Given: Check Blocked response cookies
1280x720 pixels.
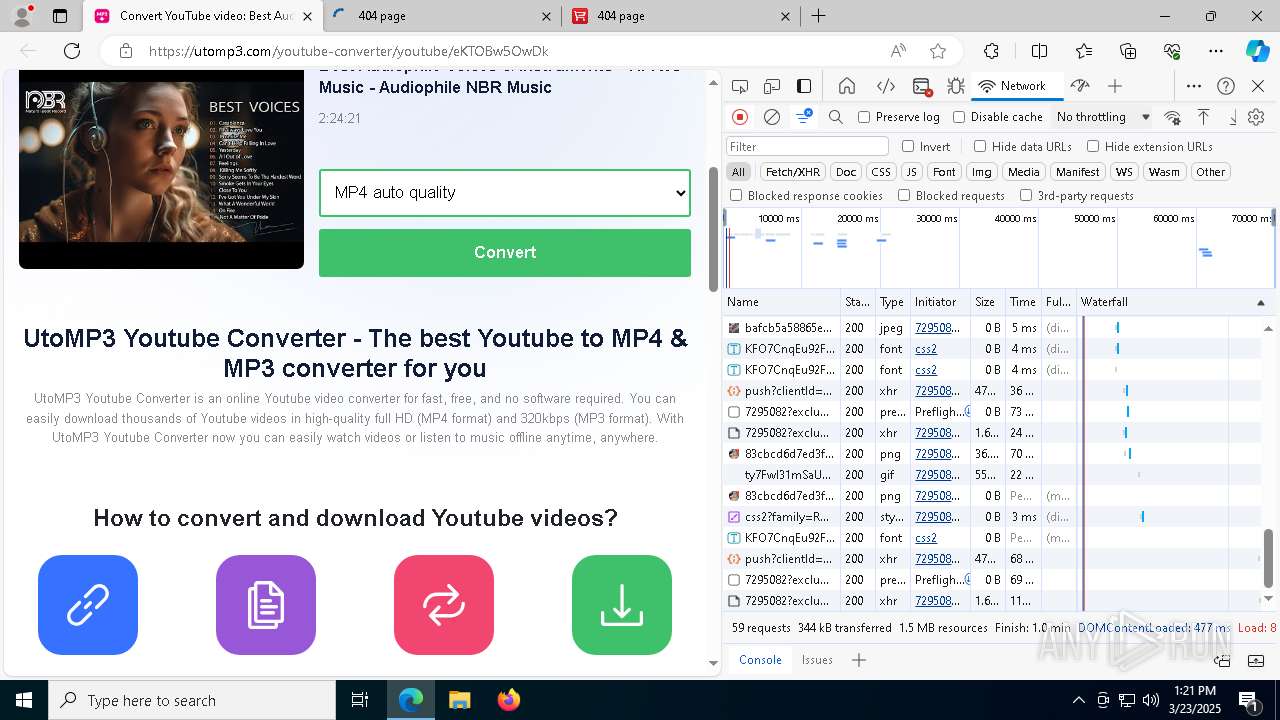Looking at the screenshot, I should pyautogui.click(x=736, y=196).
